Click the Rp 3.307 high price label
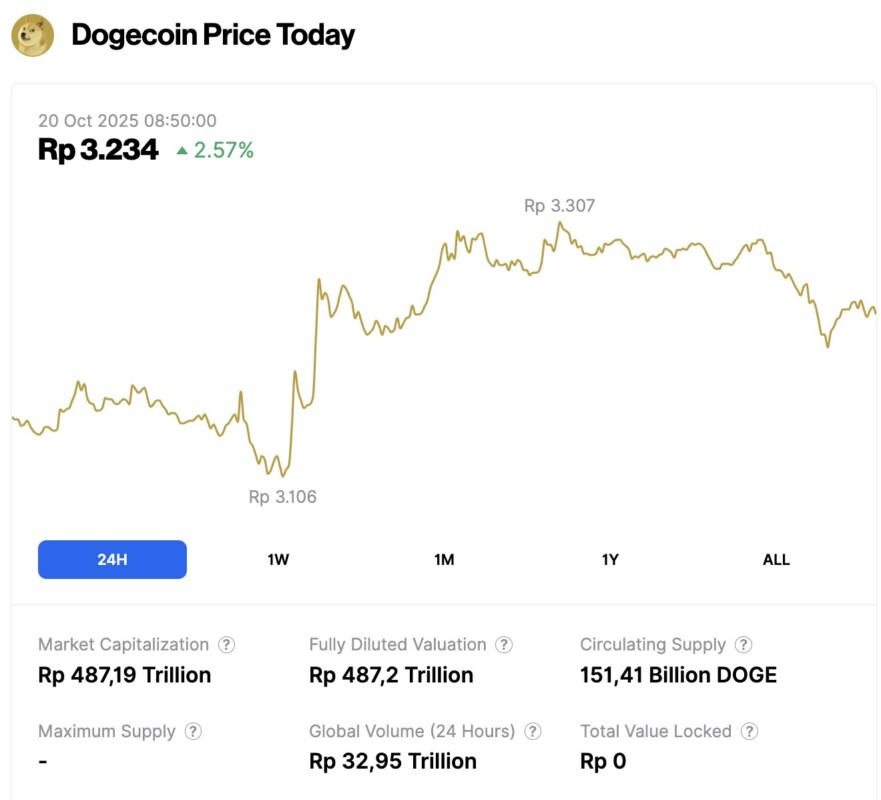The width and height of the screenshot is (881, 800). [559, 206]
